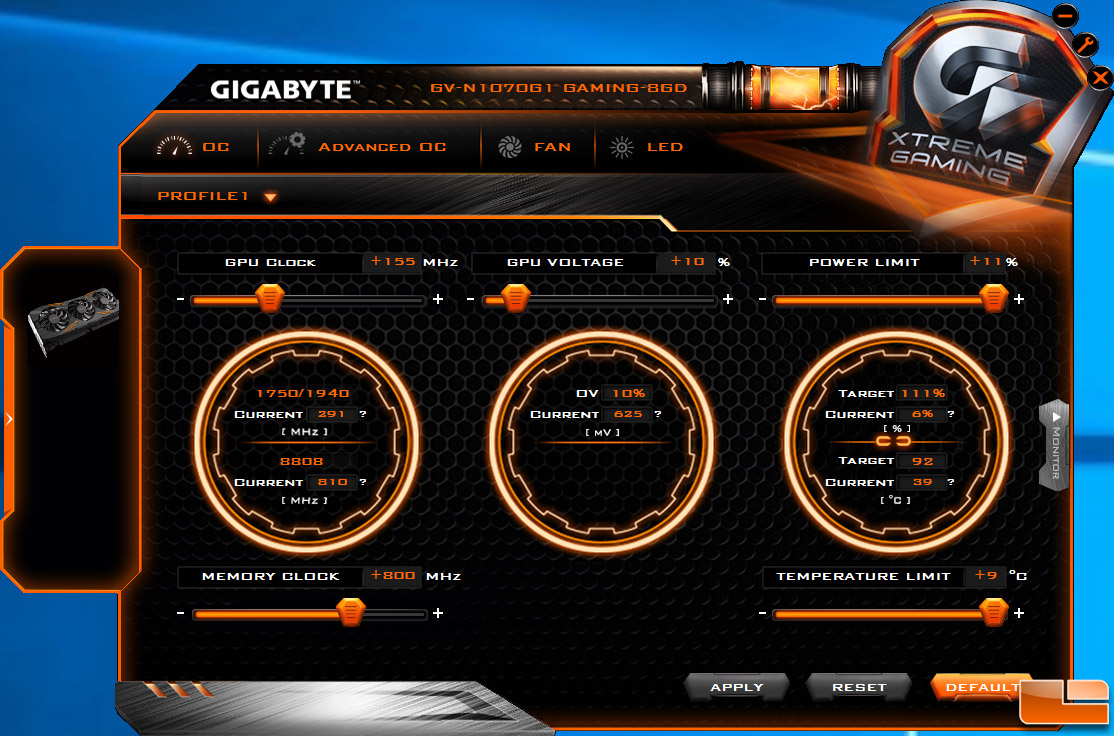Viewport: 1114px width, 736px height.
Task: Click the Power Limit +11 value field
Action: click(985, 262)
